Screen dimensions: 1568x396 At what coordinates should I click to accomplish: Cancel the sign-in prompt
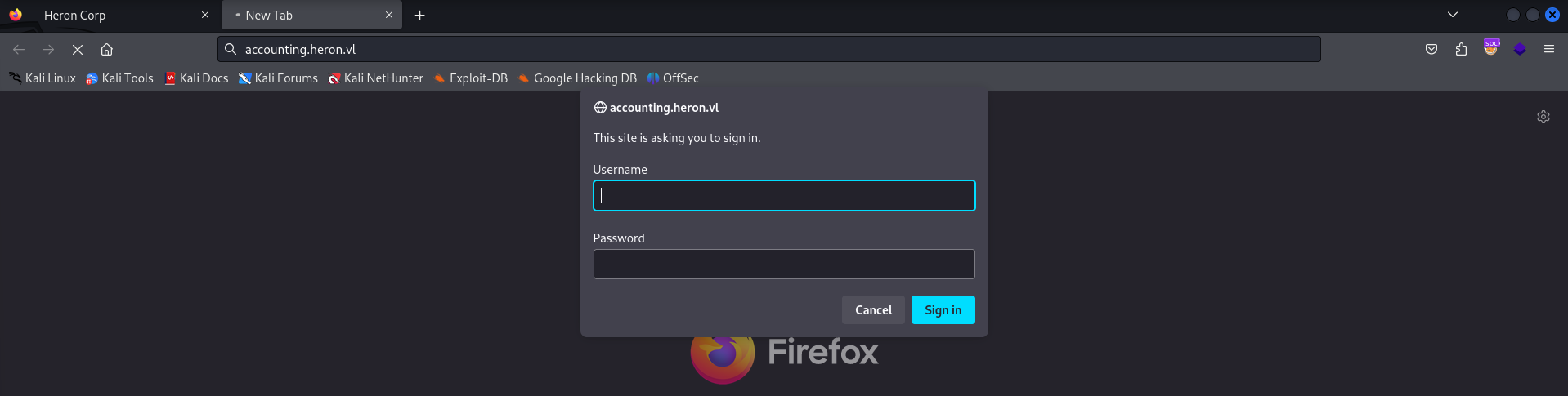873,310
